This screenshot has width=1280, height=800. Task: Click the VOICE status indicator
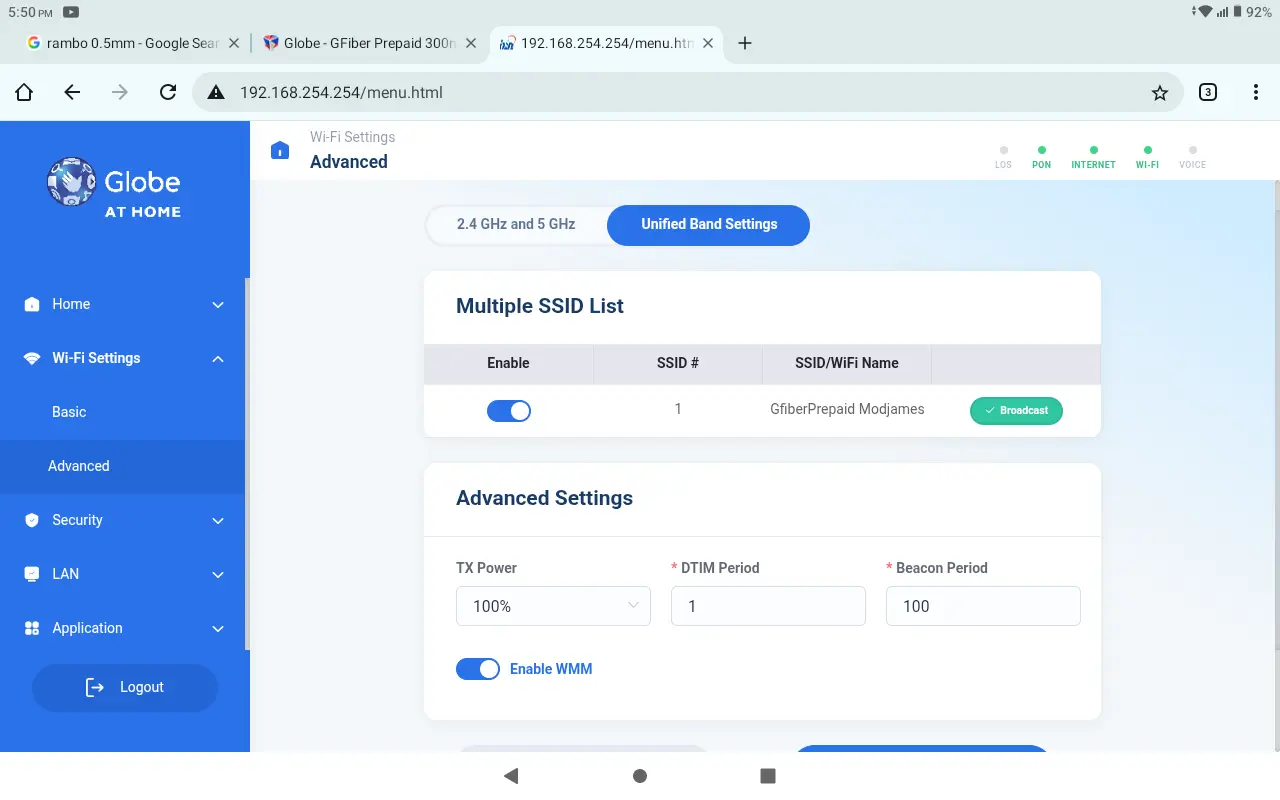(x=1192, y=156)
